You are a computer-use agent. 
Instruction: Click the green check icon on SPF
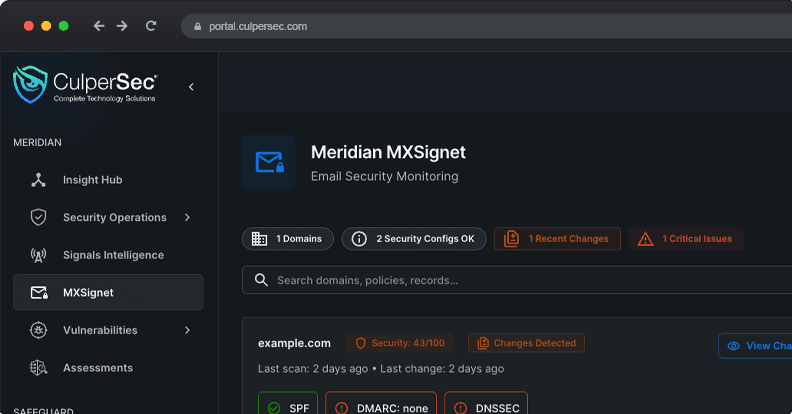(274, 408)
